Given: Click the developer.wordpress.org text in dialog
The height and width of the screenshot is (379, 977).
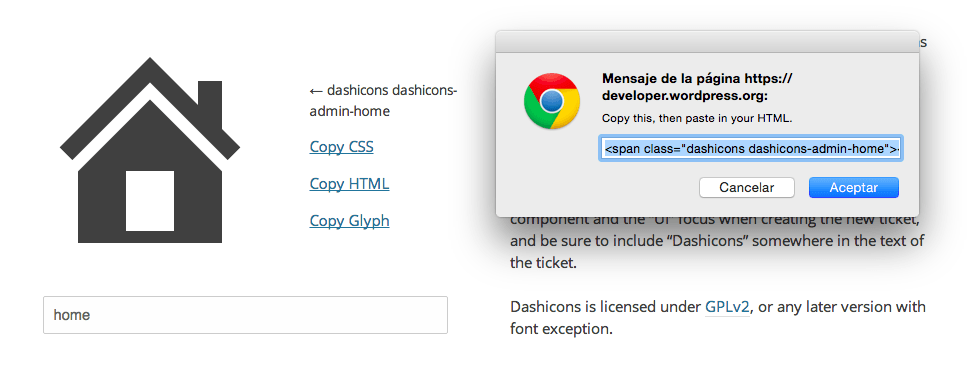Looking at the screenshot, I should click(685, 96).
